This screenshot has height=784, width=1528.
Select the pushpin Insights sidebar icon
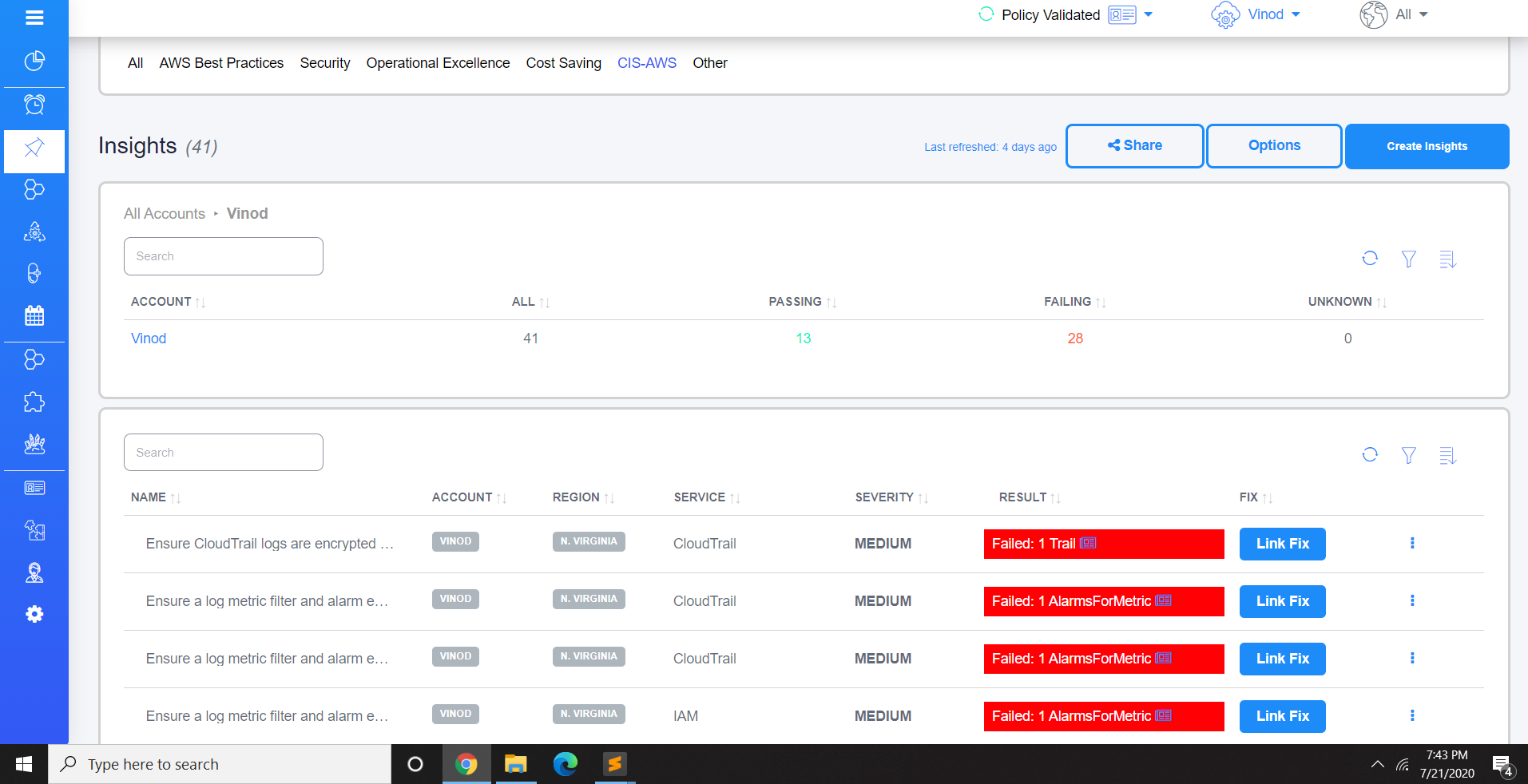[34, 148]
